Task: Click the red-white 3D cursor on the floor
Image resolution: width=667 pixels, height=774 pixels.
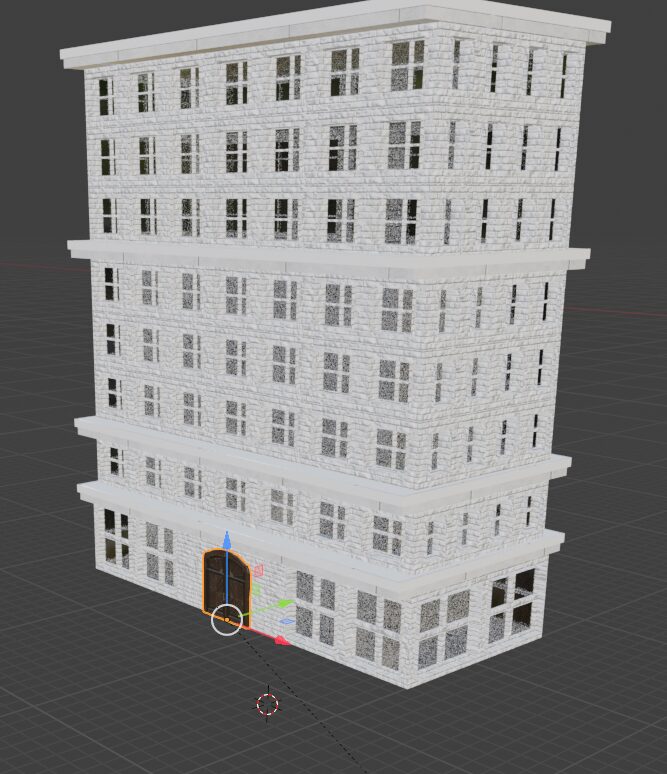Action: tap(267, 704)
